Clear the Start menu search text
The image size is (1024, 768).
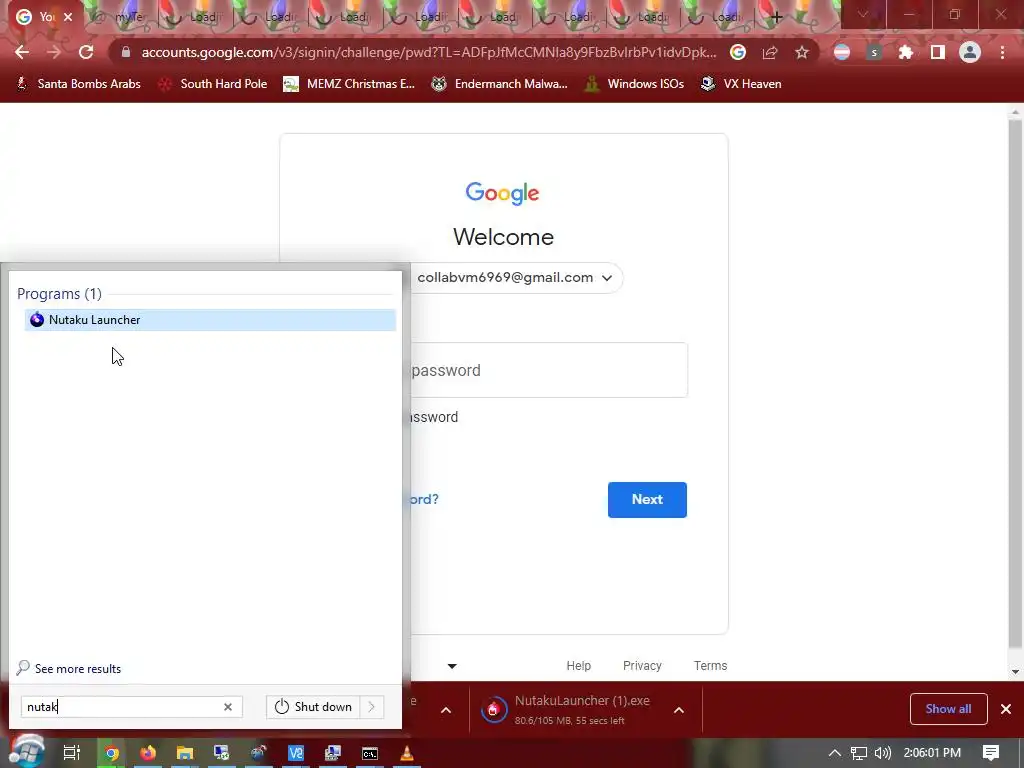pyautogui.click(x=228, y=707)
